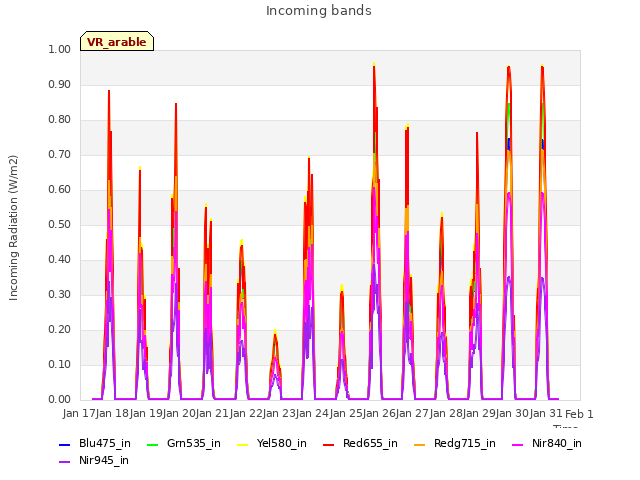Click the Jan 22 x-axis date label
The height and width of the screenshot is (480, 640).
(246, 413)
